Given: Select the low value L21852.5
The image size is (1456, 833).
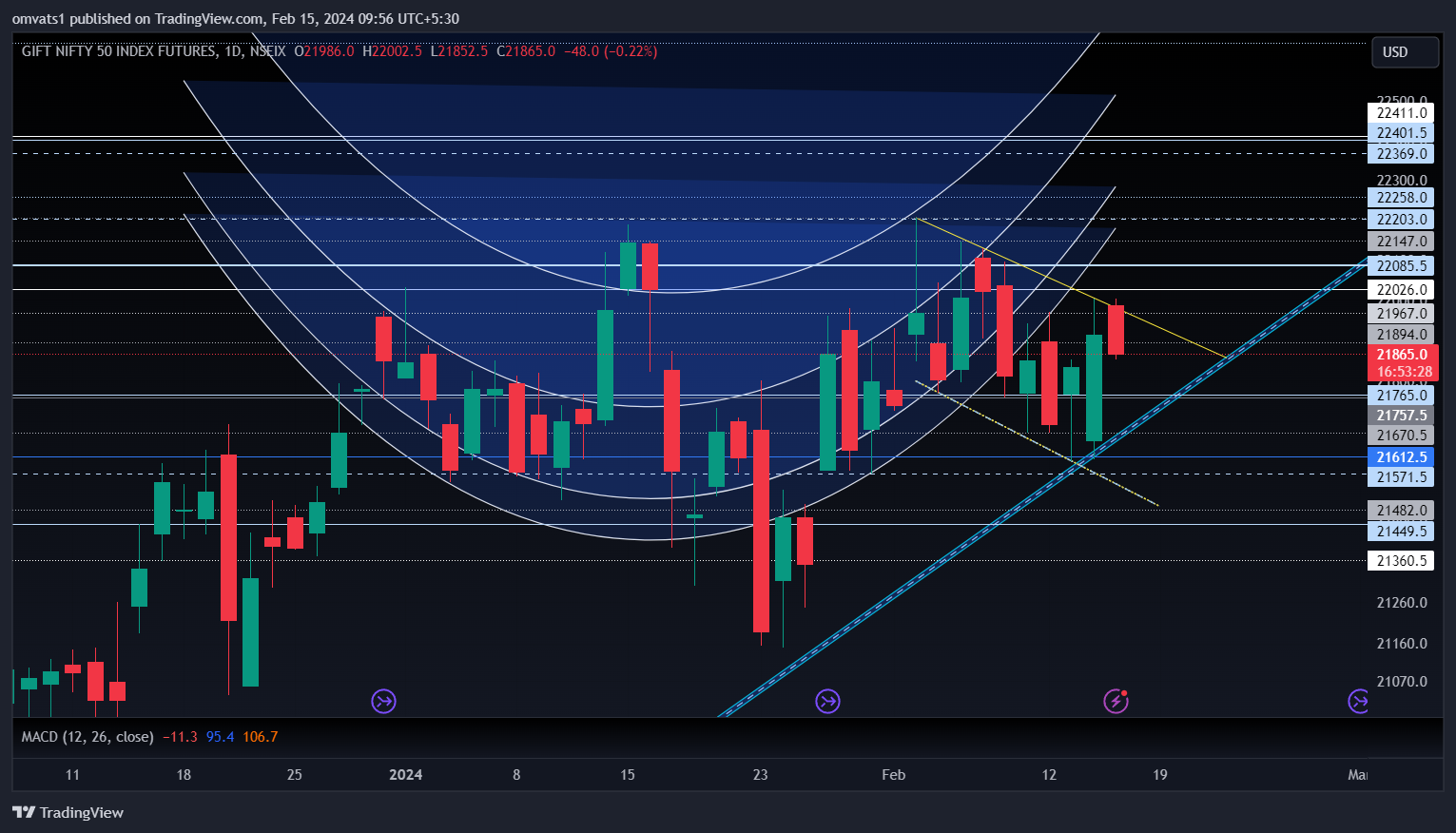Looking at the screenshot, I should coord(458,51).
